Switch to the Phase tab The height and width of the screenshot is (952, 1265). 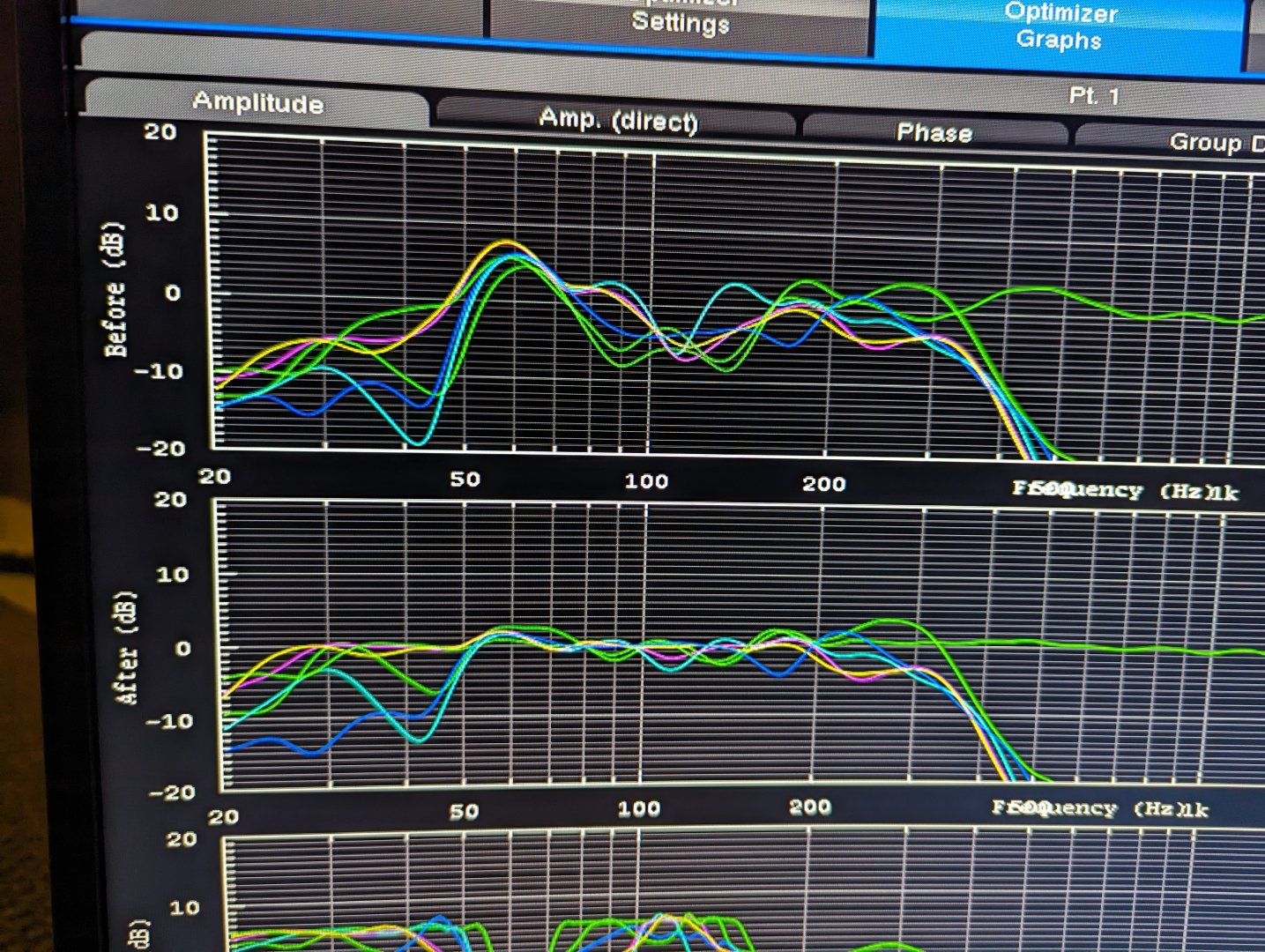pos(934,133)
